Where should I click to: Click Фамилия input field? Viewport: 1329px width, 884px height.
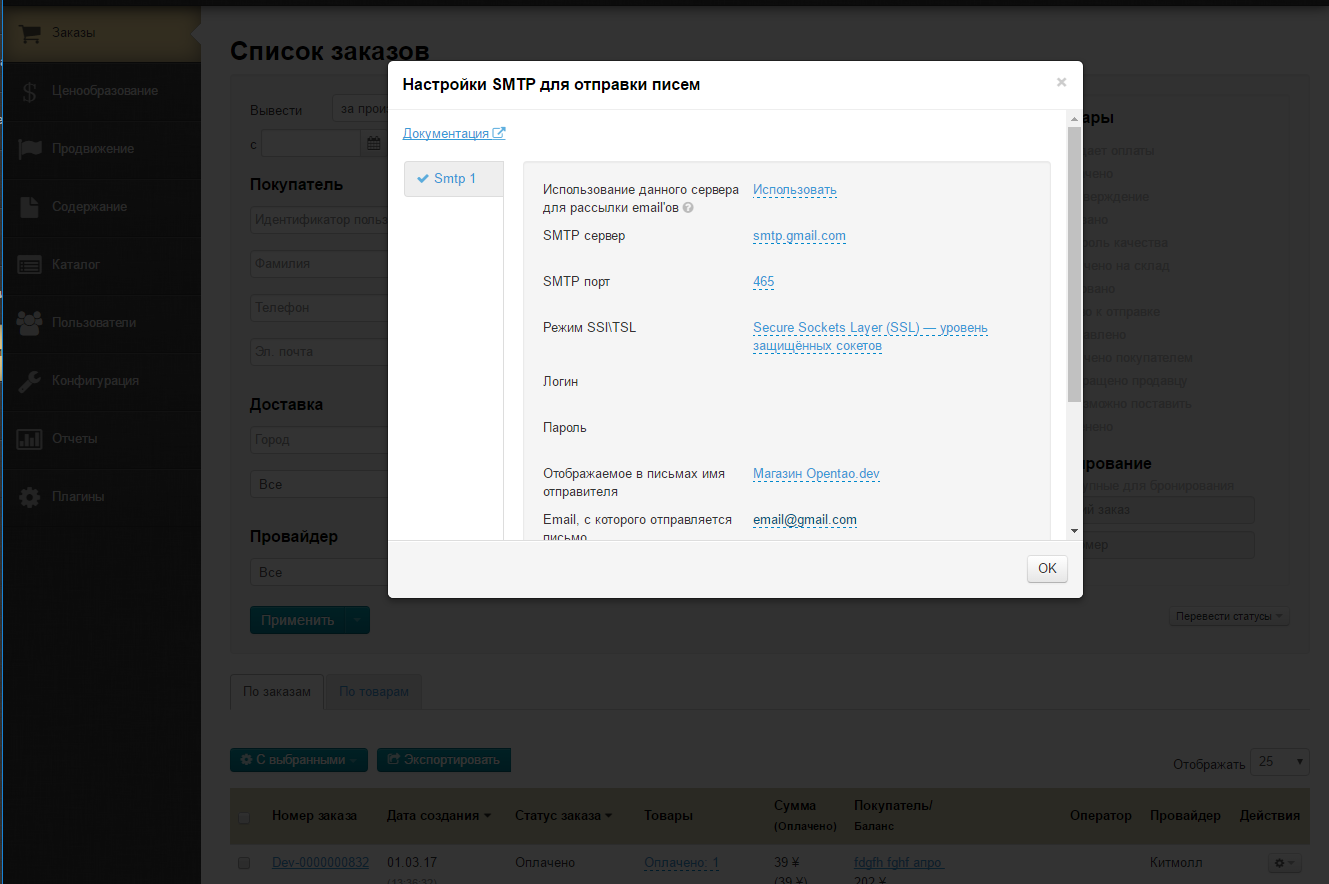click(x=319, y=264)
